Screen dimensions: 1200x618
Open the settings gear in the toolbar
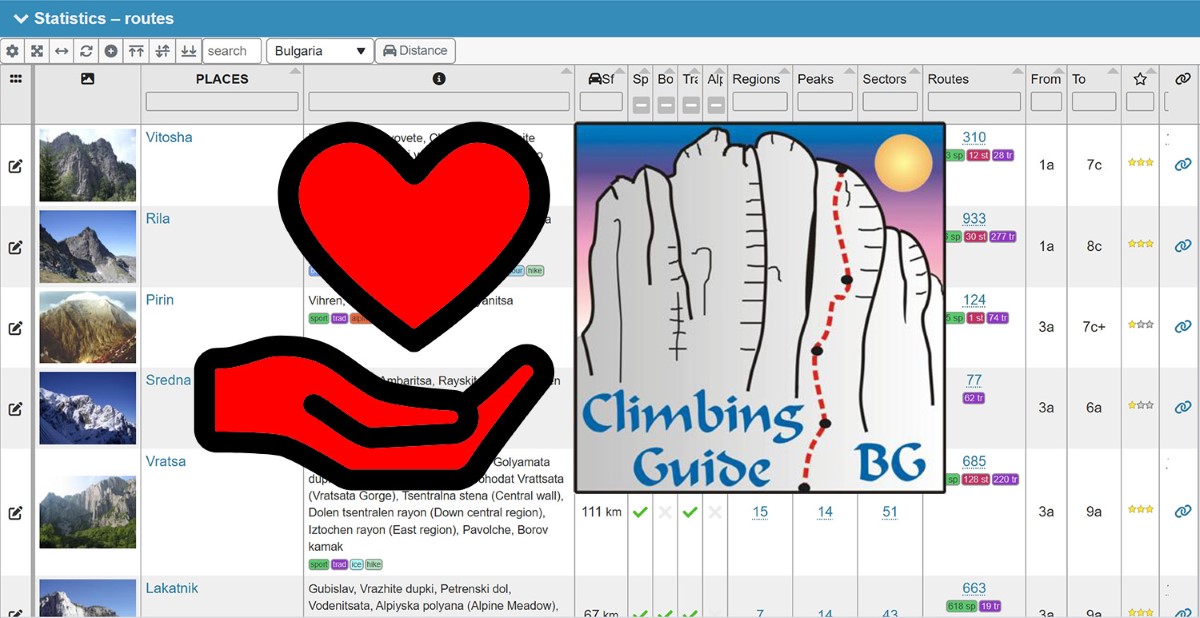[x=12, y=51]
